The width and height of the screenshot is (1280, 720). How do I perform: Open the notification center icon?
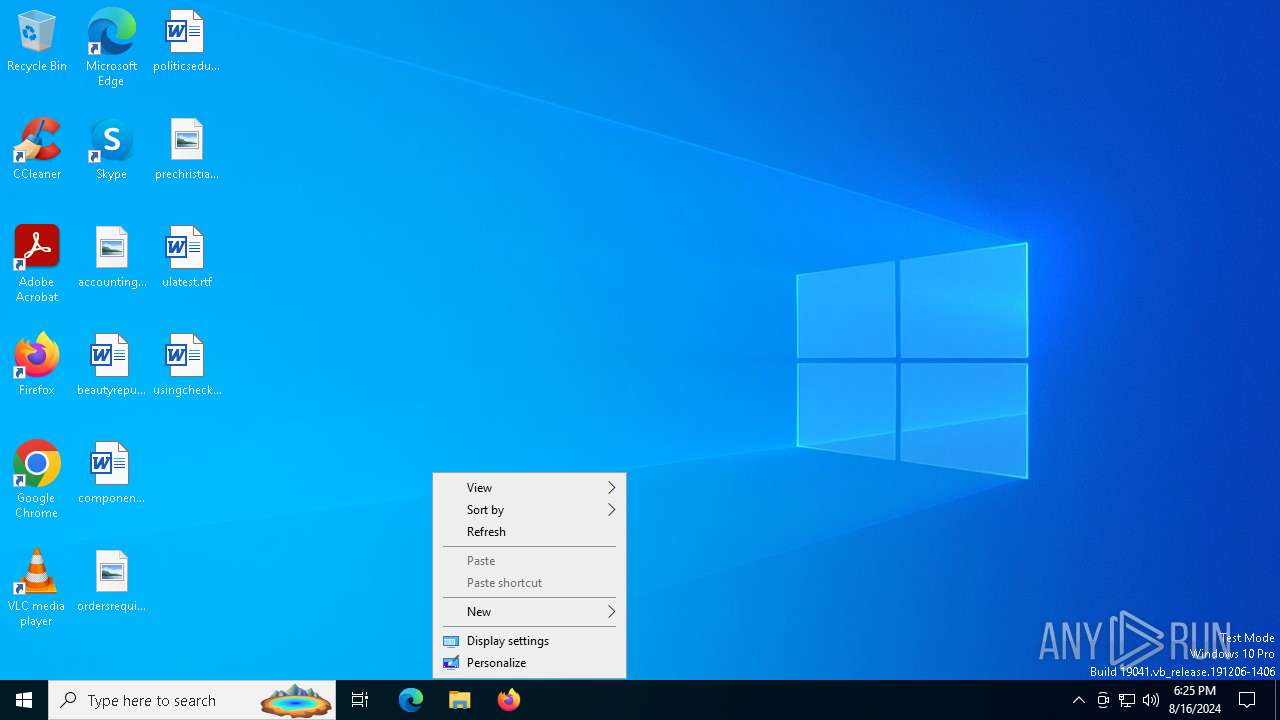point(1248,700)
